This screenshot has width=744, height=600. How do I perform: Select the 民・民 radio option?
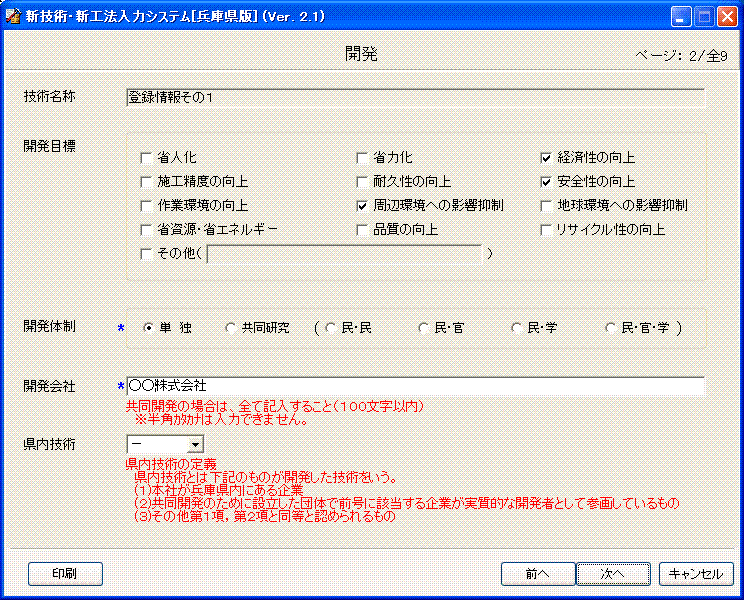331,328
